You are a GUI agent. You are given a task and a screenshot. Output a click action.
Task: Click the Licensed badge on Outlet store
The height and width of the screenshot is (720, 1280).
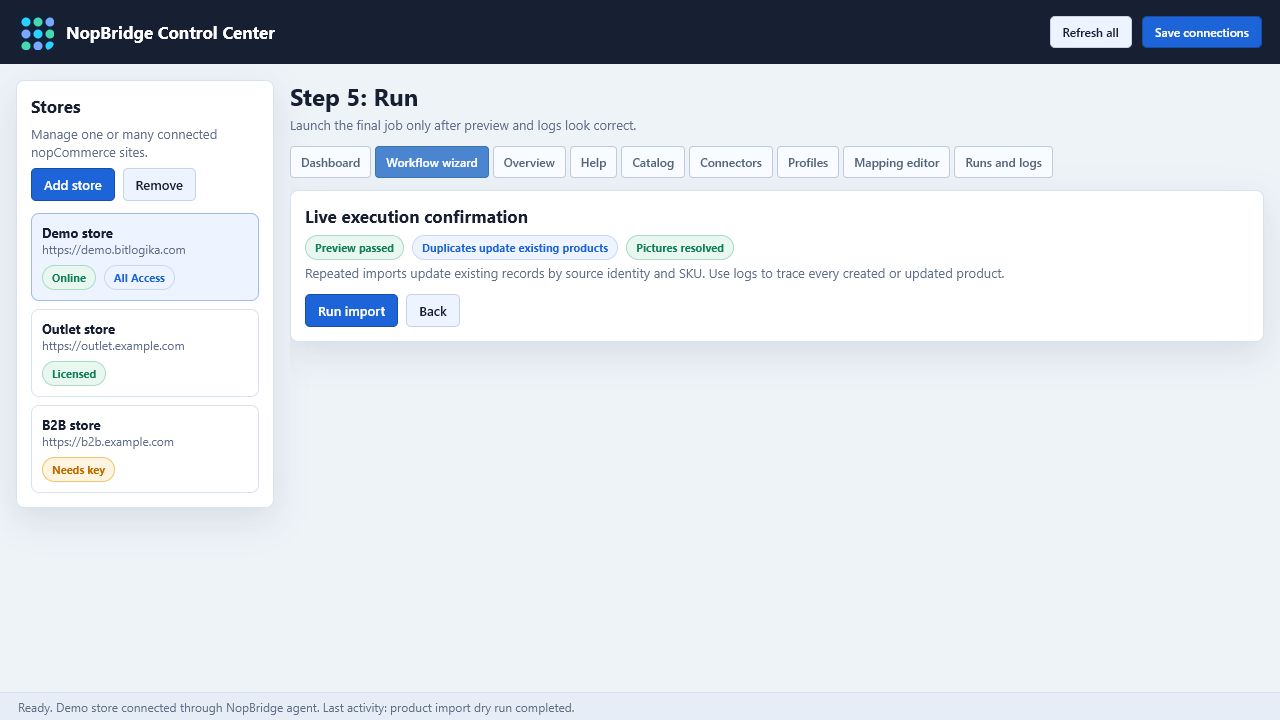click(x=74, y=374)
